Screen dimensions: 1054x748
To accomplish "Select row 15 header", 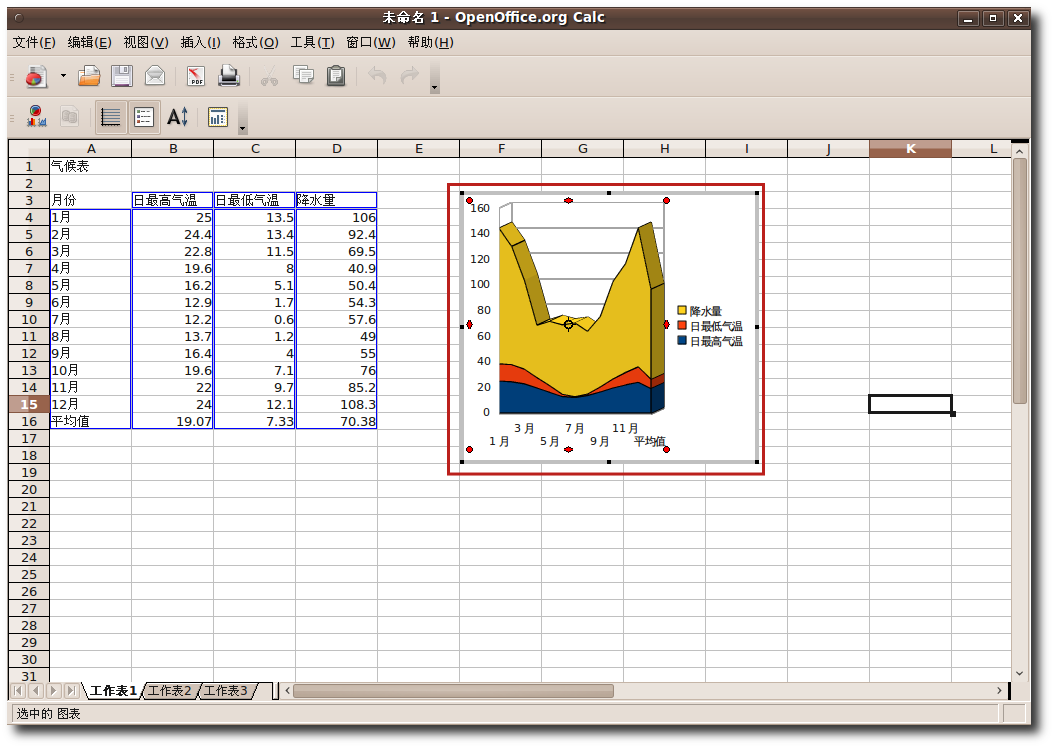I will [29, 404].
